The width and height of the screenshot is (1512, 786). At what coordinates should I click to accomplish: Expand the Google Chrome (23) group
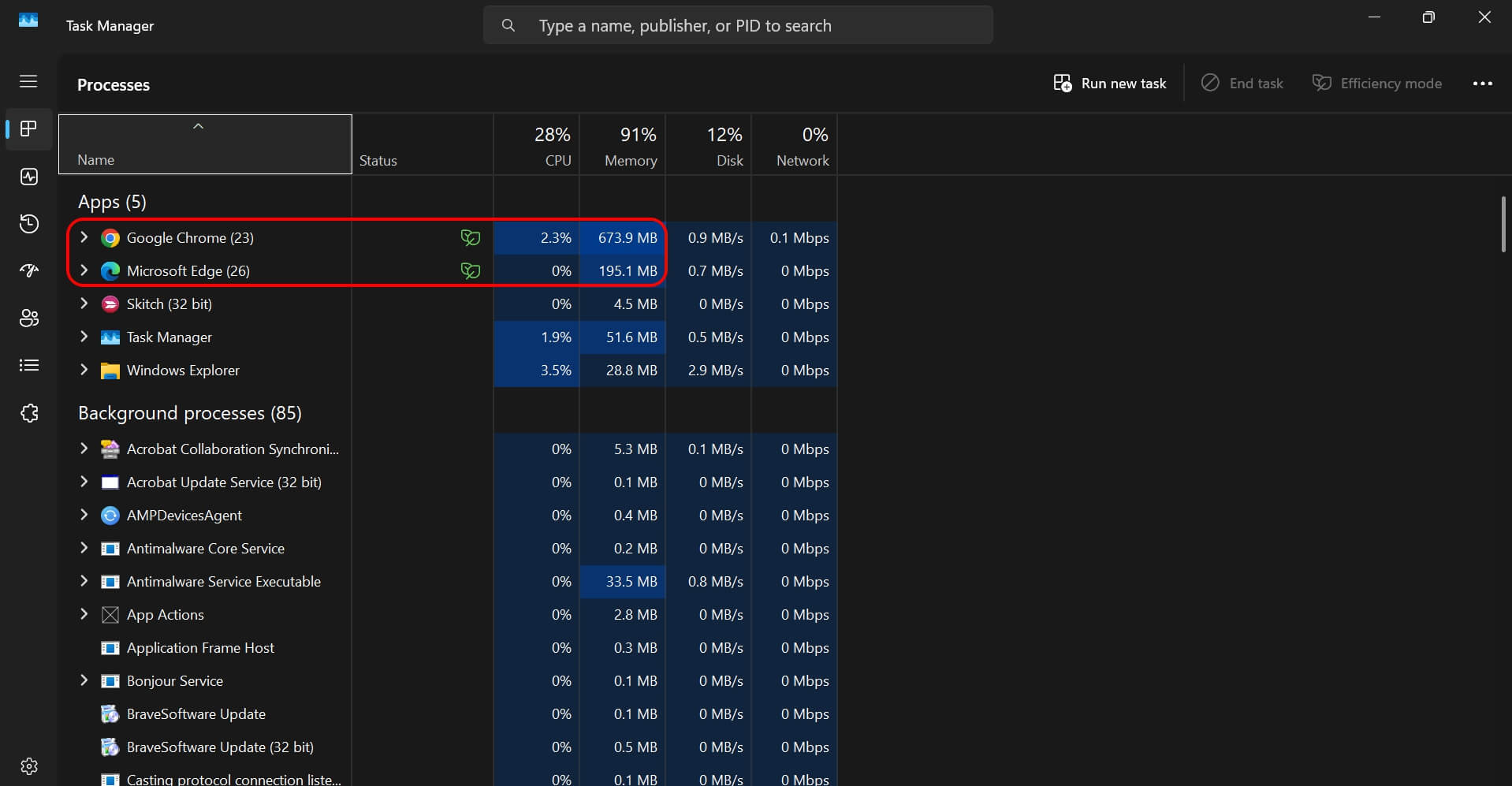point(84,237)
